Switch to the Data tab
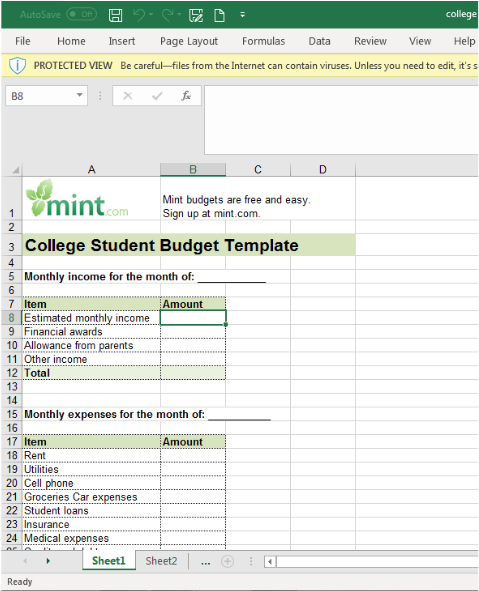Image resolution: width=479 pixels, height=591 pixels. click(x=320, y=41)
